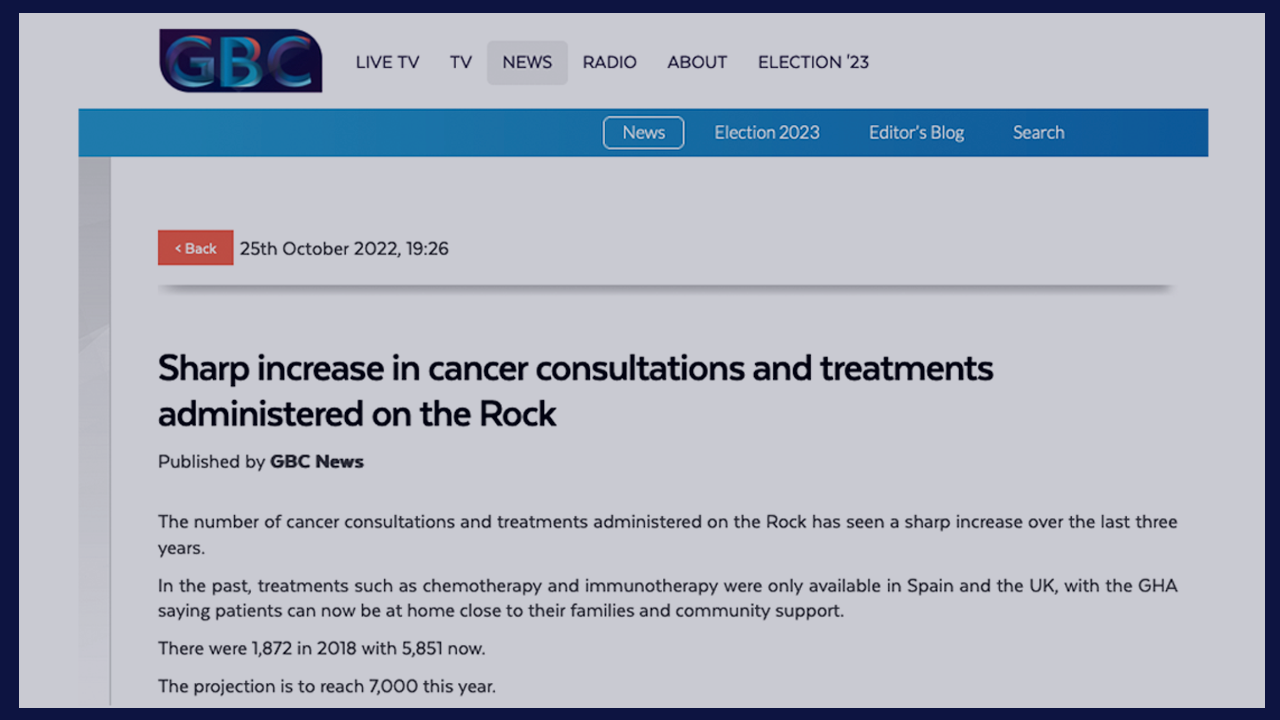Open the LIVE TV menu item

coord(387,62)
